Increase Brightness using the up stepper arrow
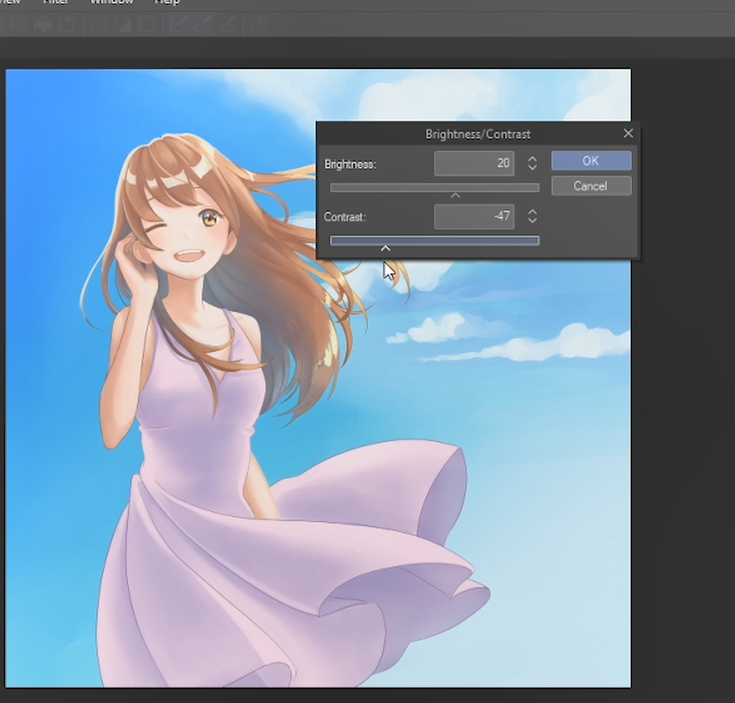The image size is (735, 703). (532, 158)
